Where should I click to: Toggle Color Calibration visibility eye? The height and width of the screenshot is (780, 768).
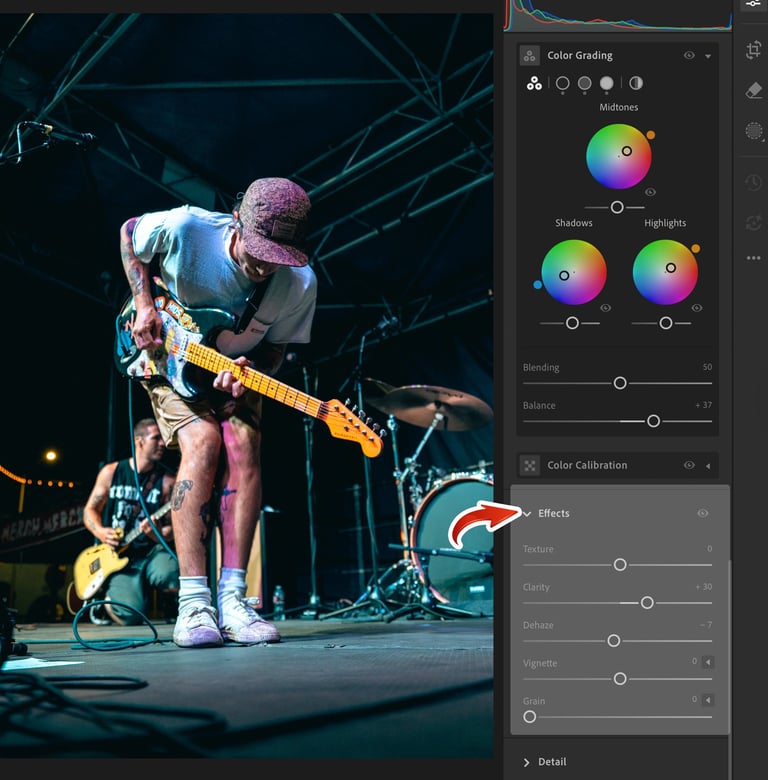point(689,465)
